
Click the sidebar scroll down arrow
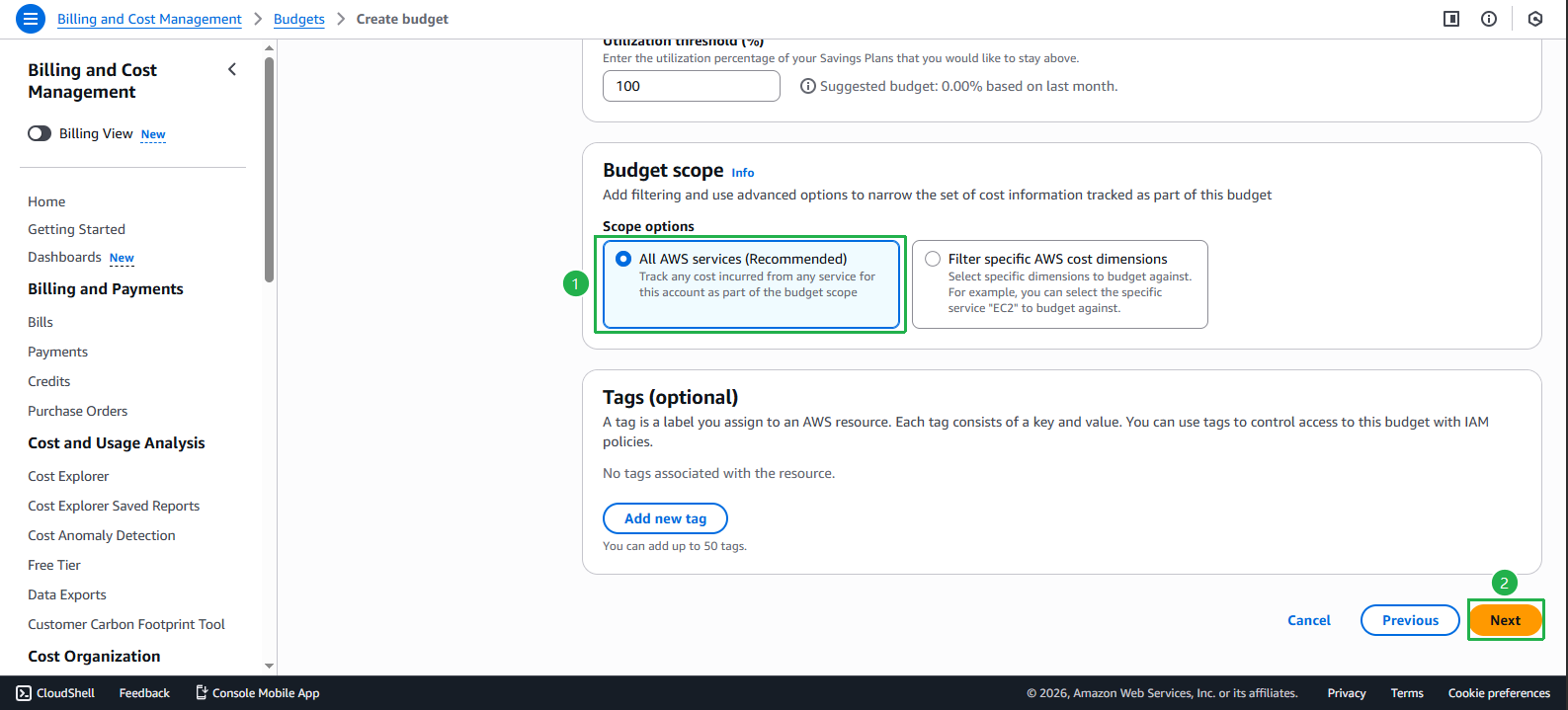click(x=269, y=667)
